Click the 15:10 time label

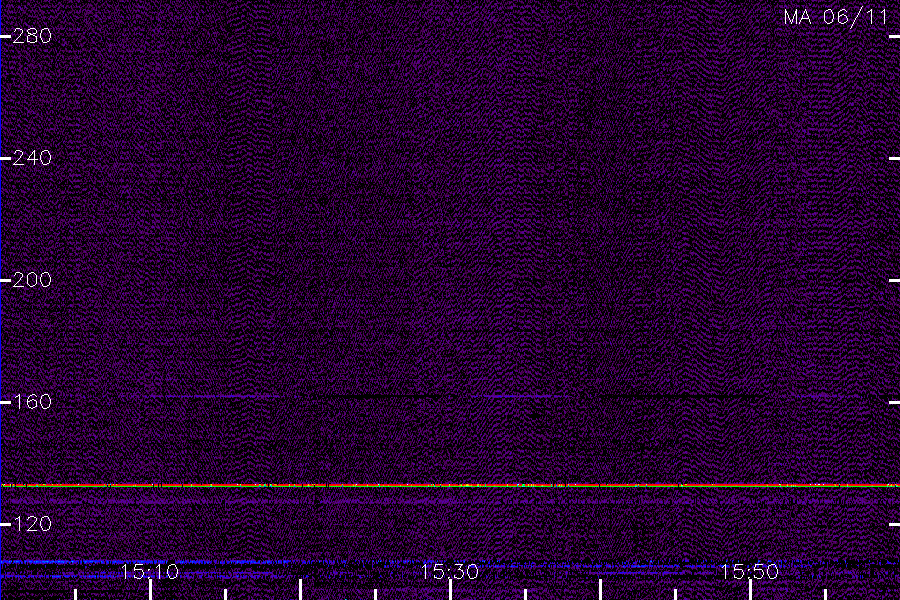(150, 572)
